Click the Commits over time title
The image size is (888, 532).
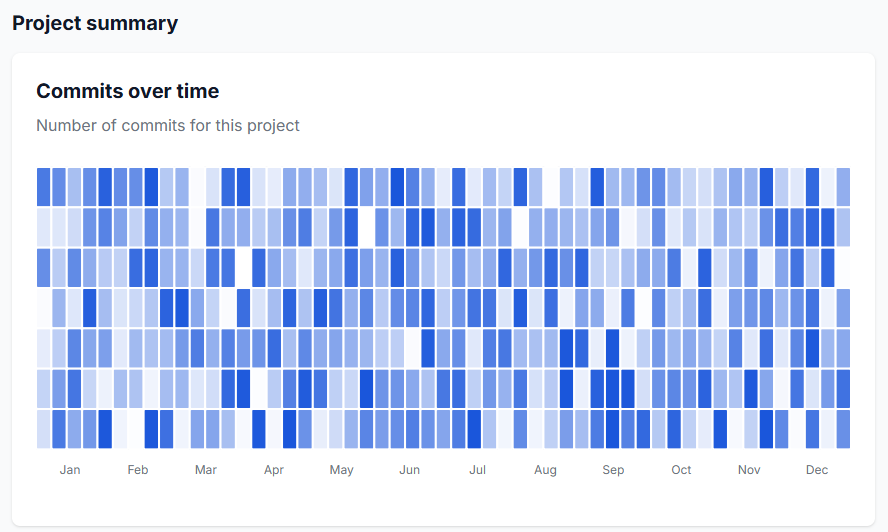click(127, 91)
